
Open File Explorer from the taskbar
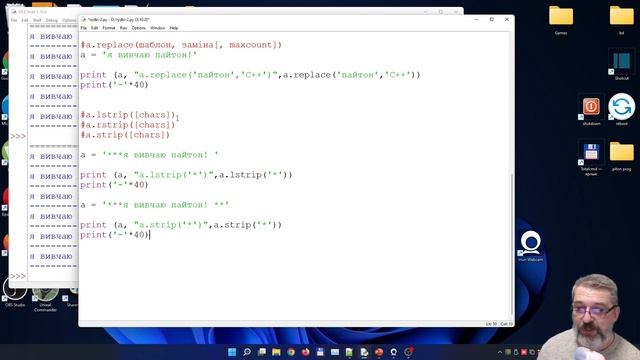[x=276, y=352]
